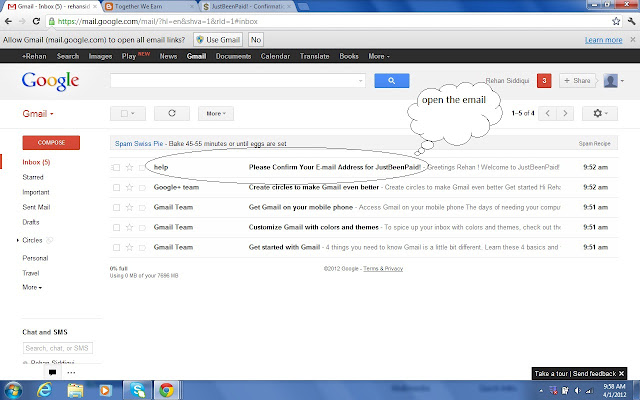Viewport: 640px width, 400px height.
Task: Open Translate from Google bar
Action: click(314, 56)
